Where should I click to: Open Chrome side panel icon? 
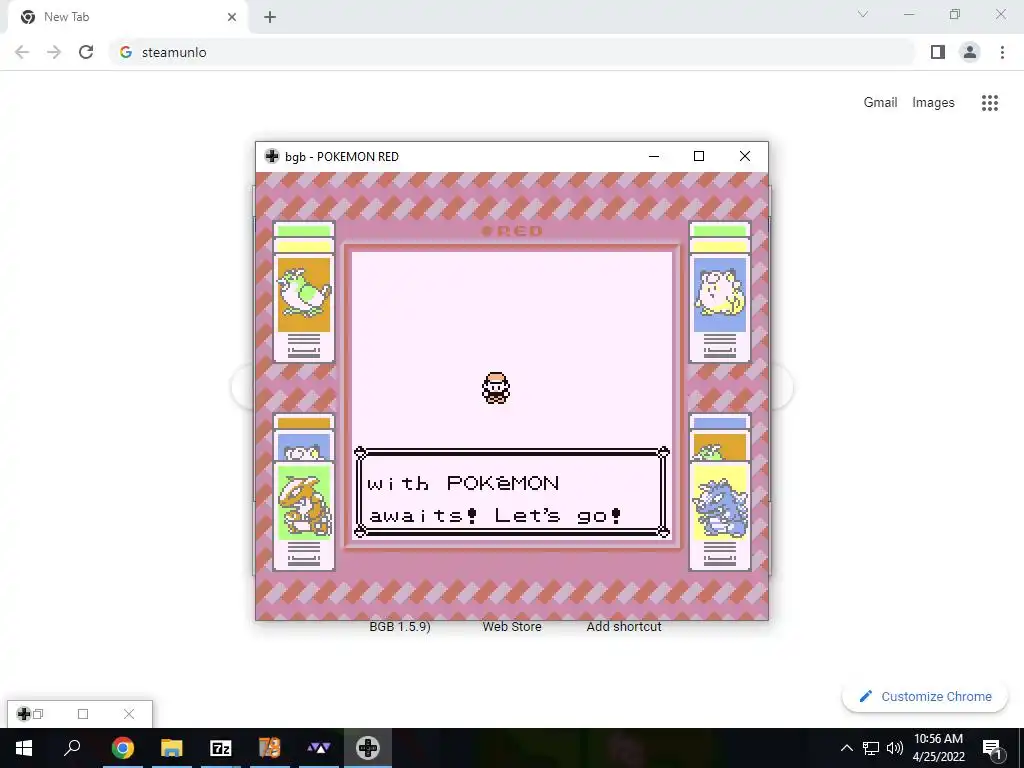coord(938,52)
